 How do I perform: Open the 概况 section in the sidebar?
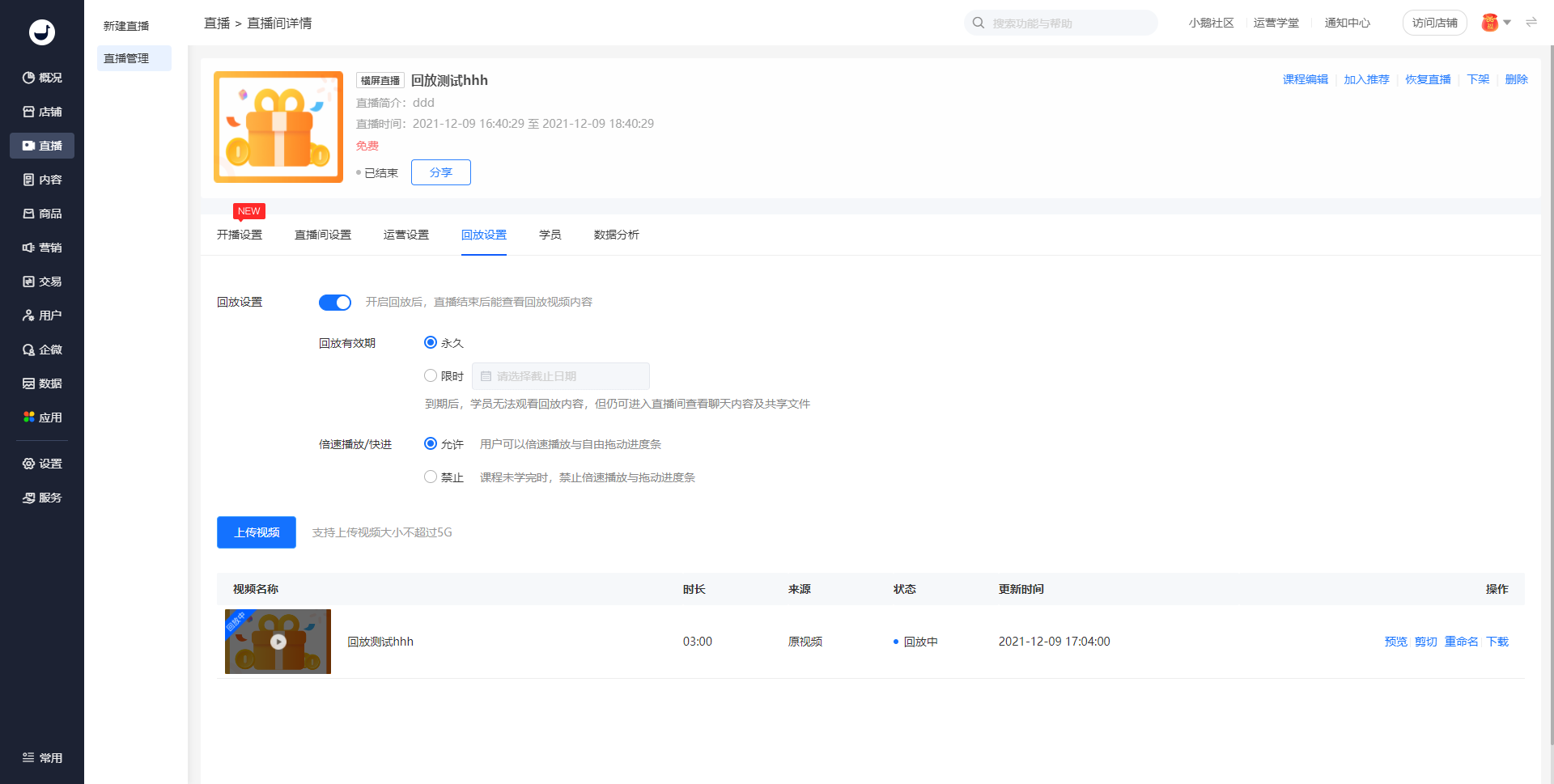click(42, 78)
